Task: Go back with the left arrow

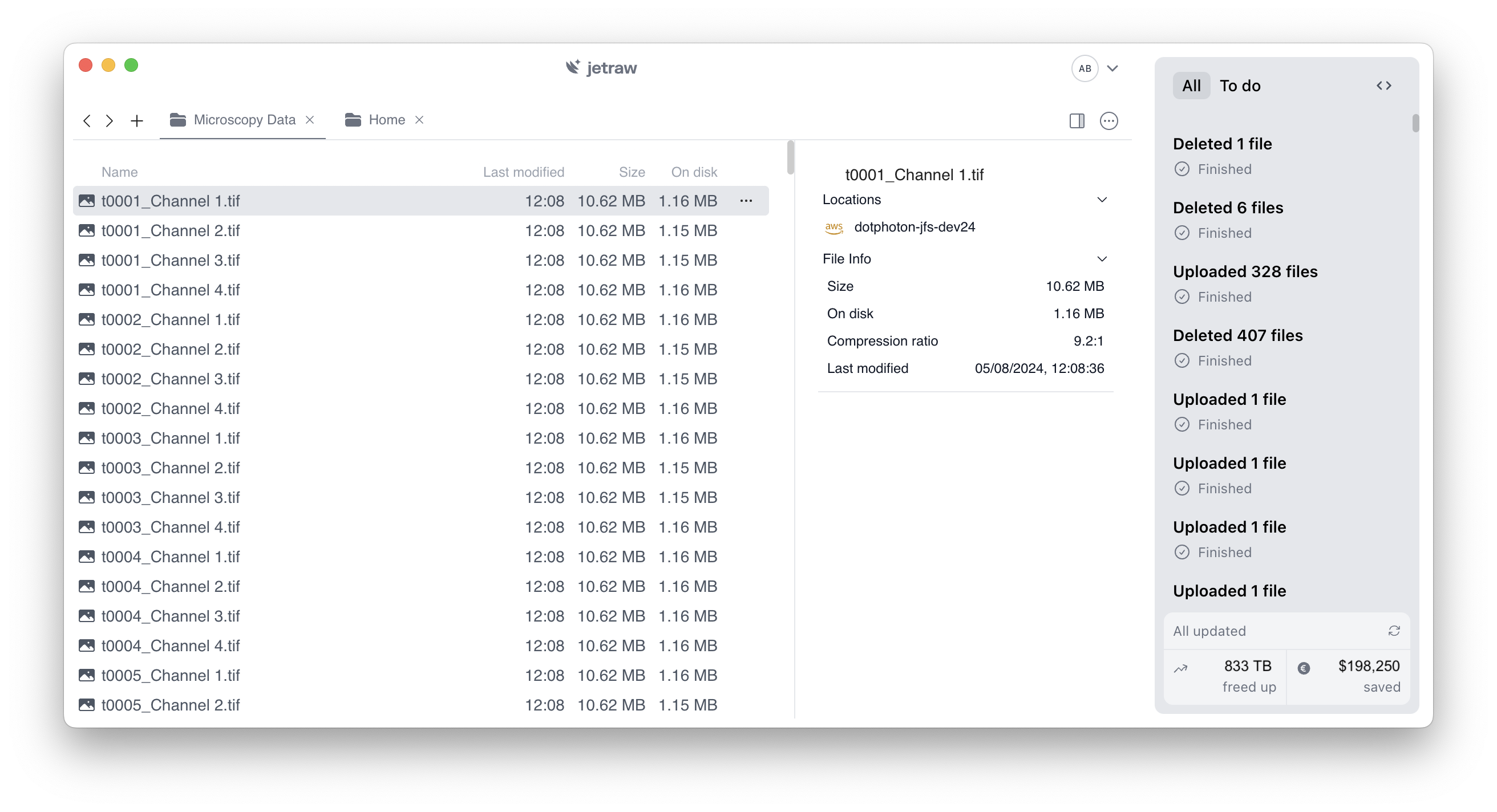Action: (87, 121)
